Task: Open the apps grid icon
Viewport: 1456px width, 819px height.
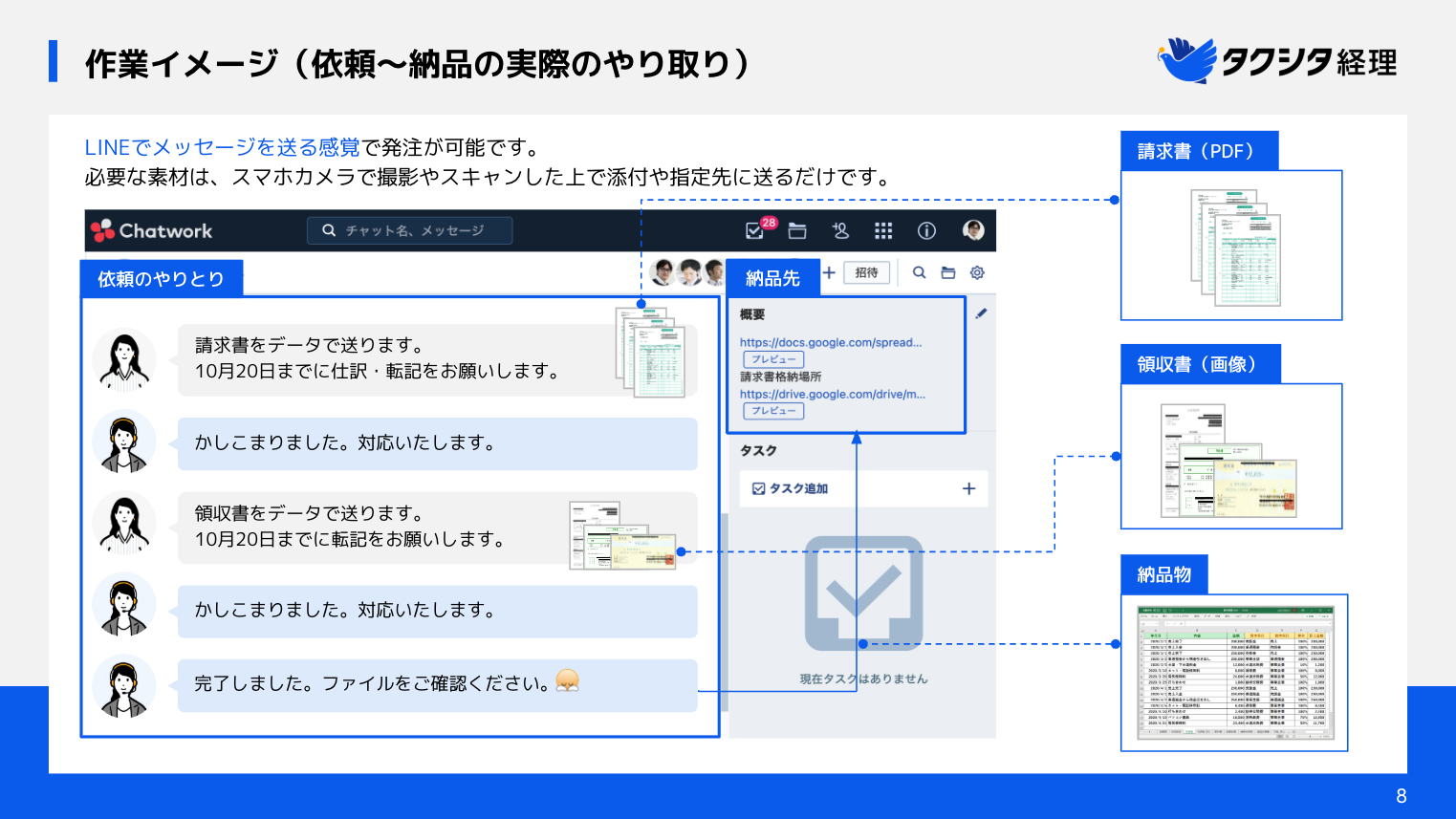Action: [x=883, y=230]
